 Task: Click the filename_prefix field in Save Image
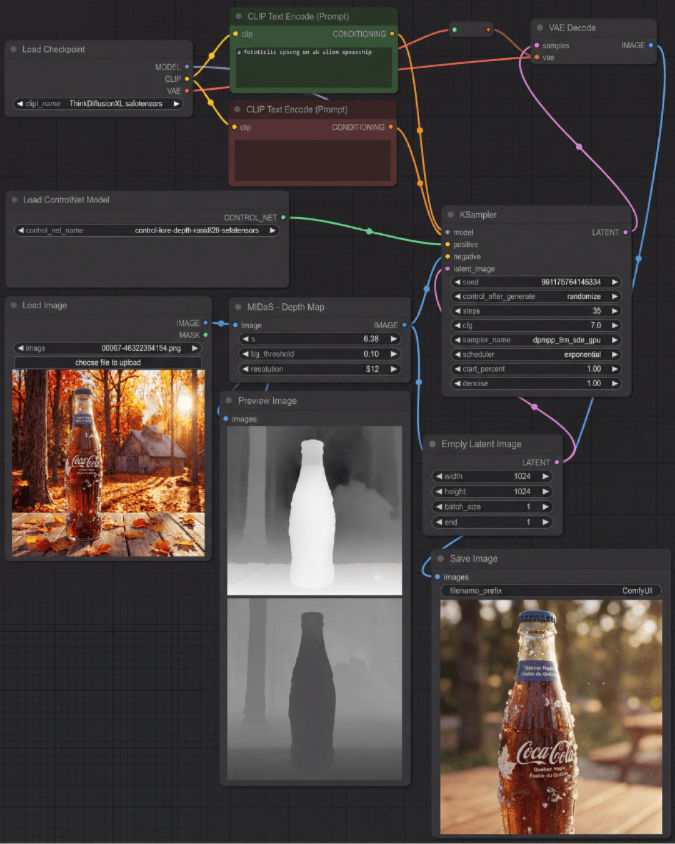(x=551, y=591)
